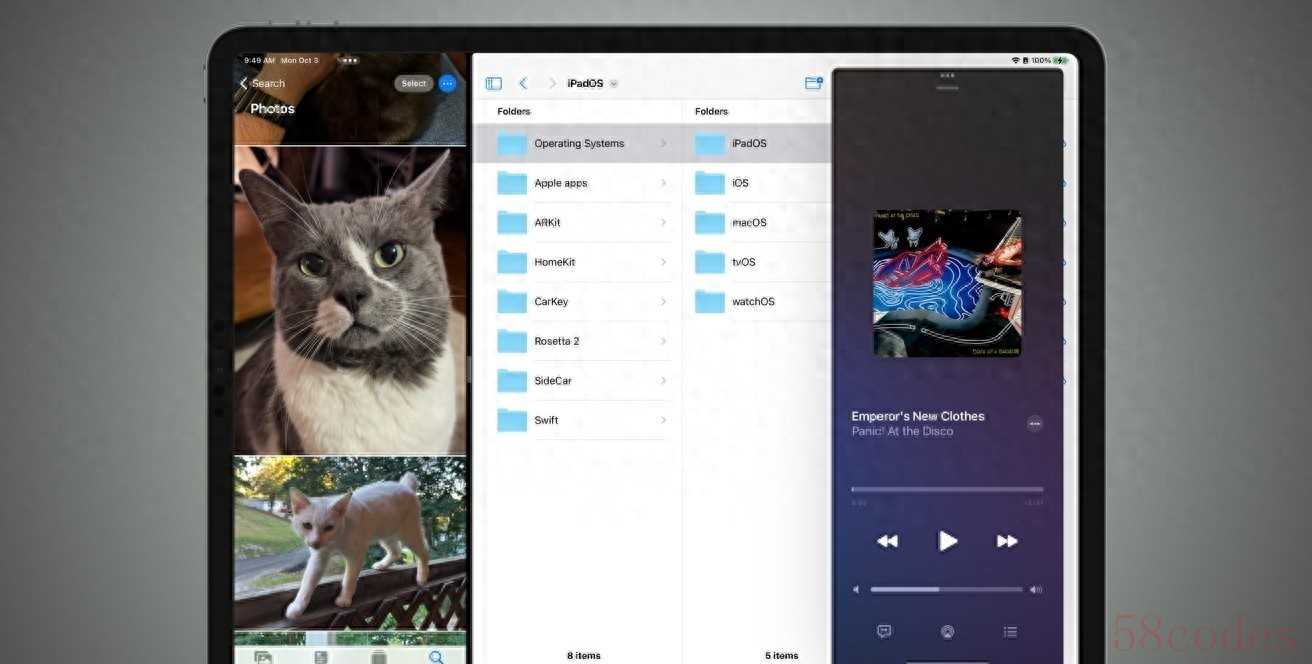1312x664 pixels.
Task: Adjust the music volume slider
Action: point(946,589)
